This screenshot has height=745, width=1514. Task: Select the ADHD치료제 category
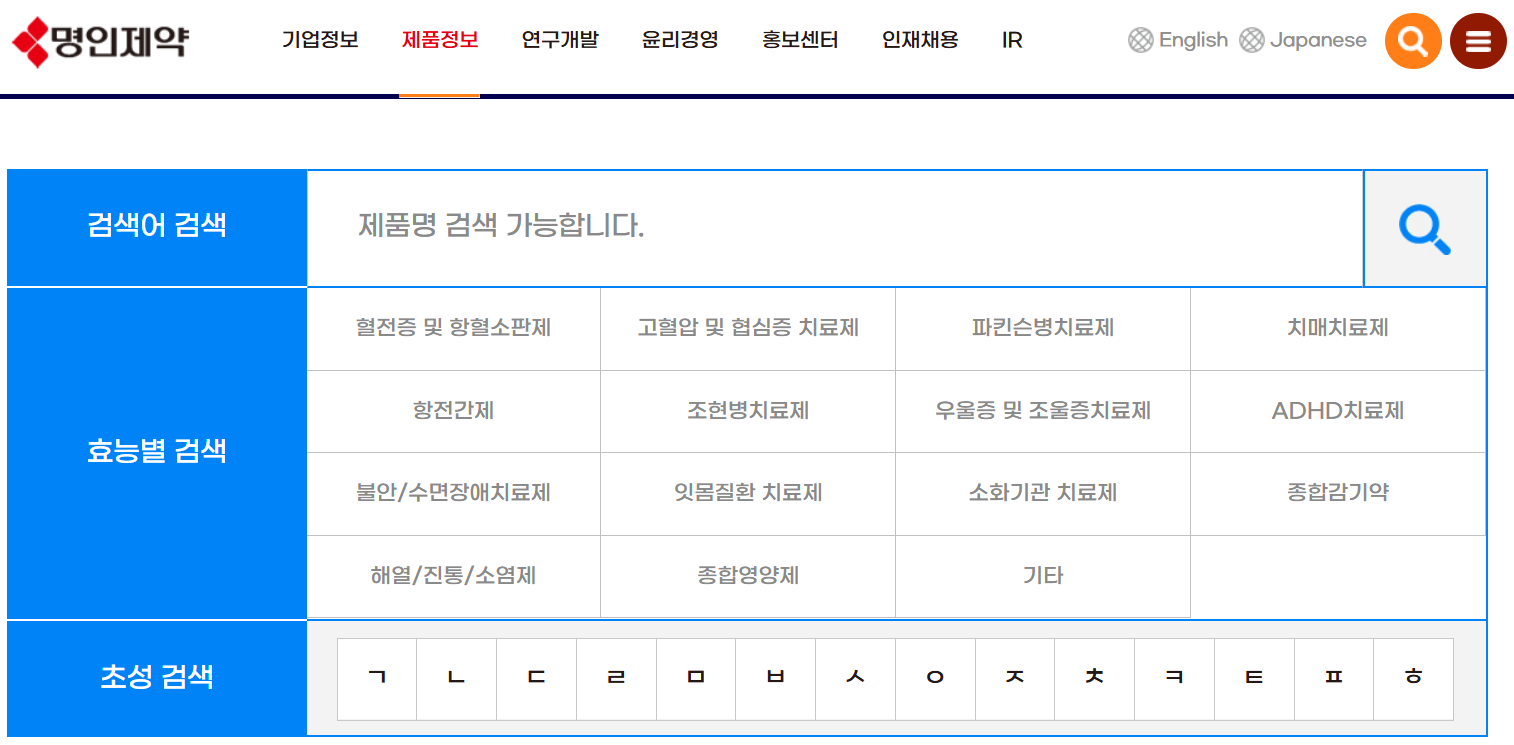pos(1337,411)
